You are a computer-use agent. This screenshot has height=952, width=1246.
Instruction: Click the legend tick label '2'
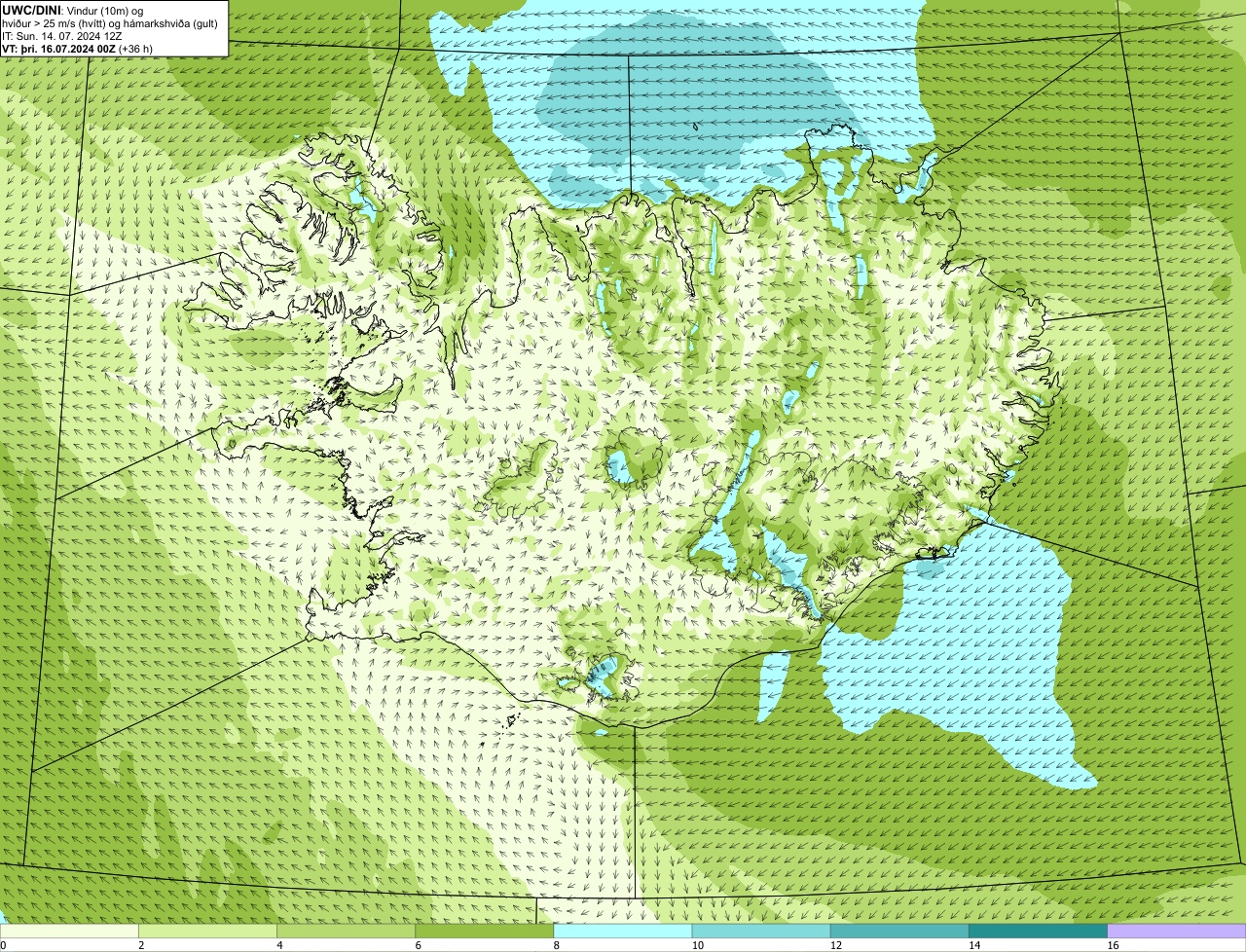142,945
